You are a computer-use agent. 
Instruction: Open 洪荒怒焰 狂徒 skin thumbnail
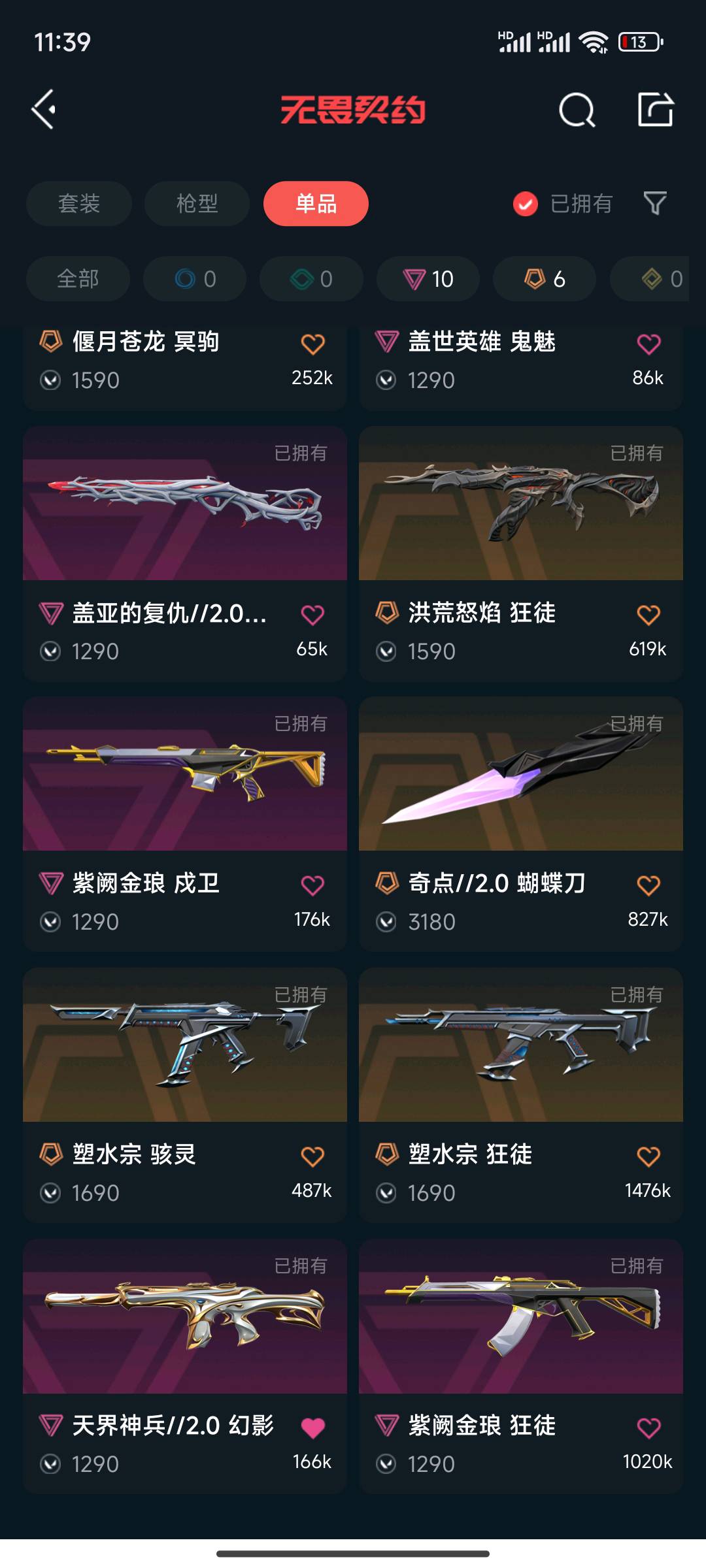(x=521, y=503)
